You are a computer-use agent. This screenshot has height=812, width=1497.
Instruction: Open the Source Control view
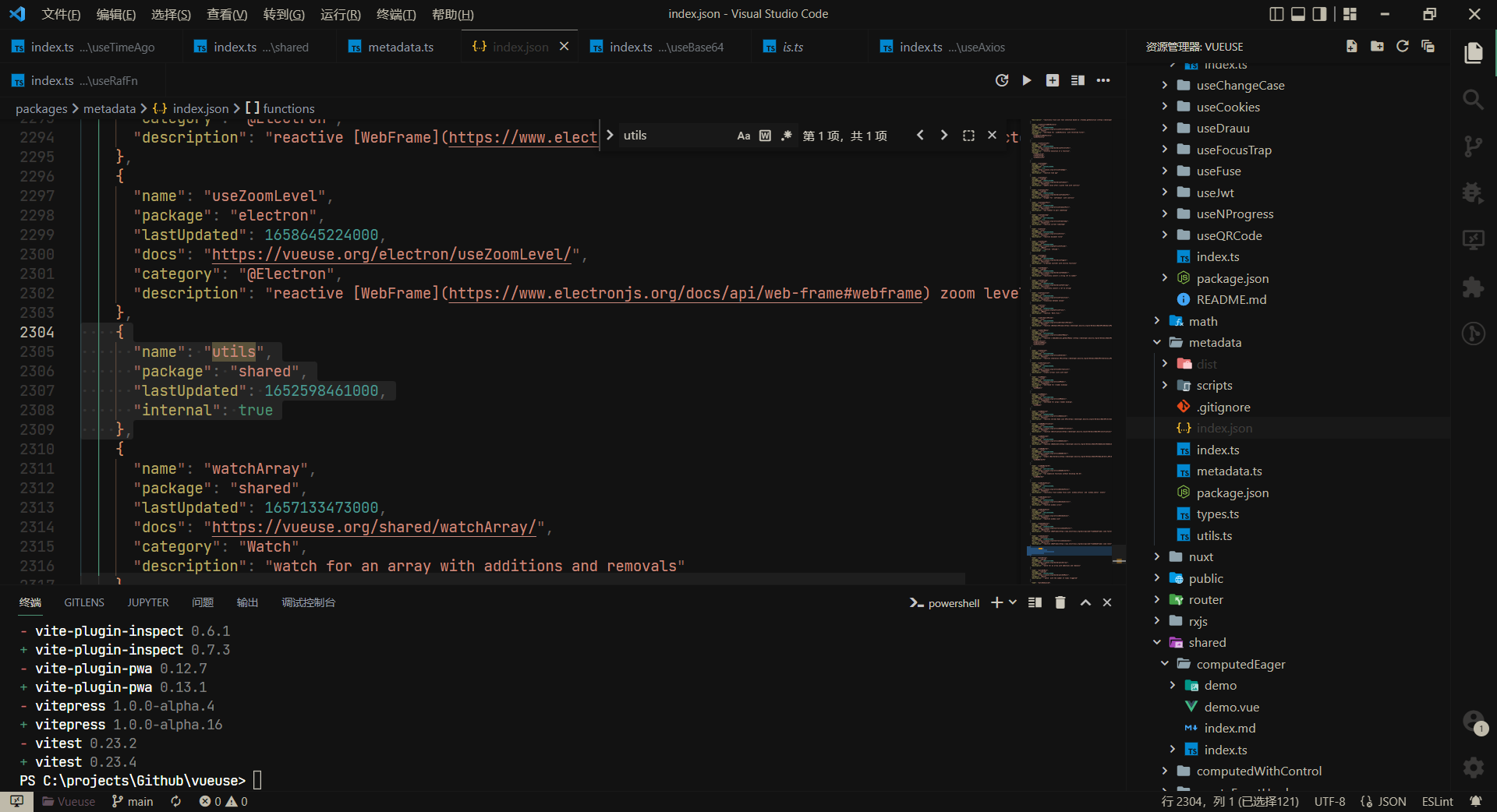[x=1474, y=147]
